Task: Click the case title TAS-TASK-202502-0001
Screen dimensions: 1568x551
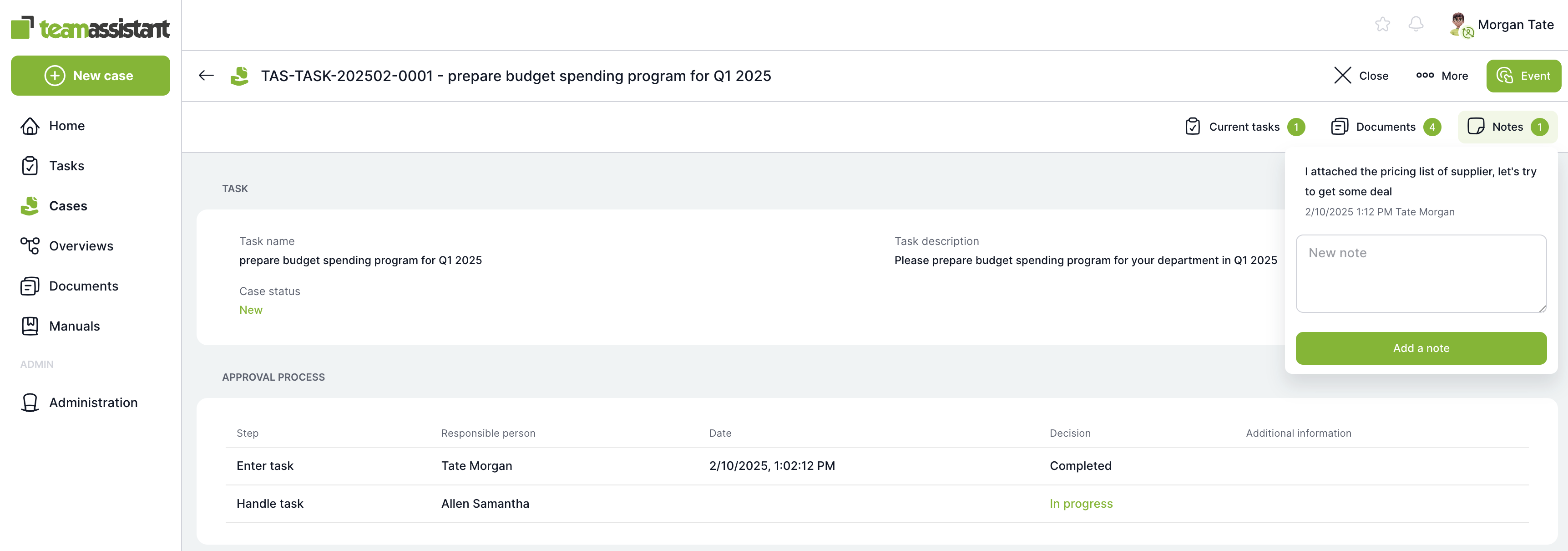Action: (516, 76)
